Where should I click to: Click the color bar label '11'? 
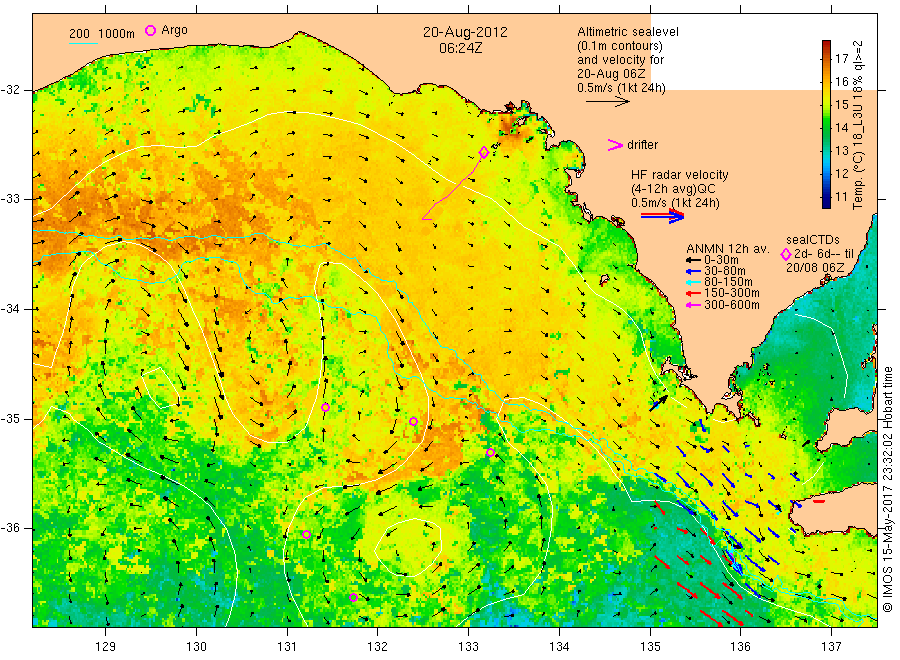(x=841, y=197)
